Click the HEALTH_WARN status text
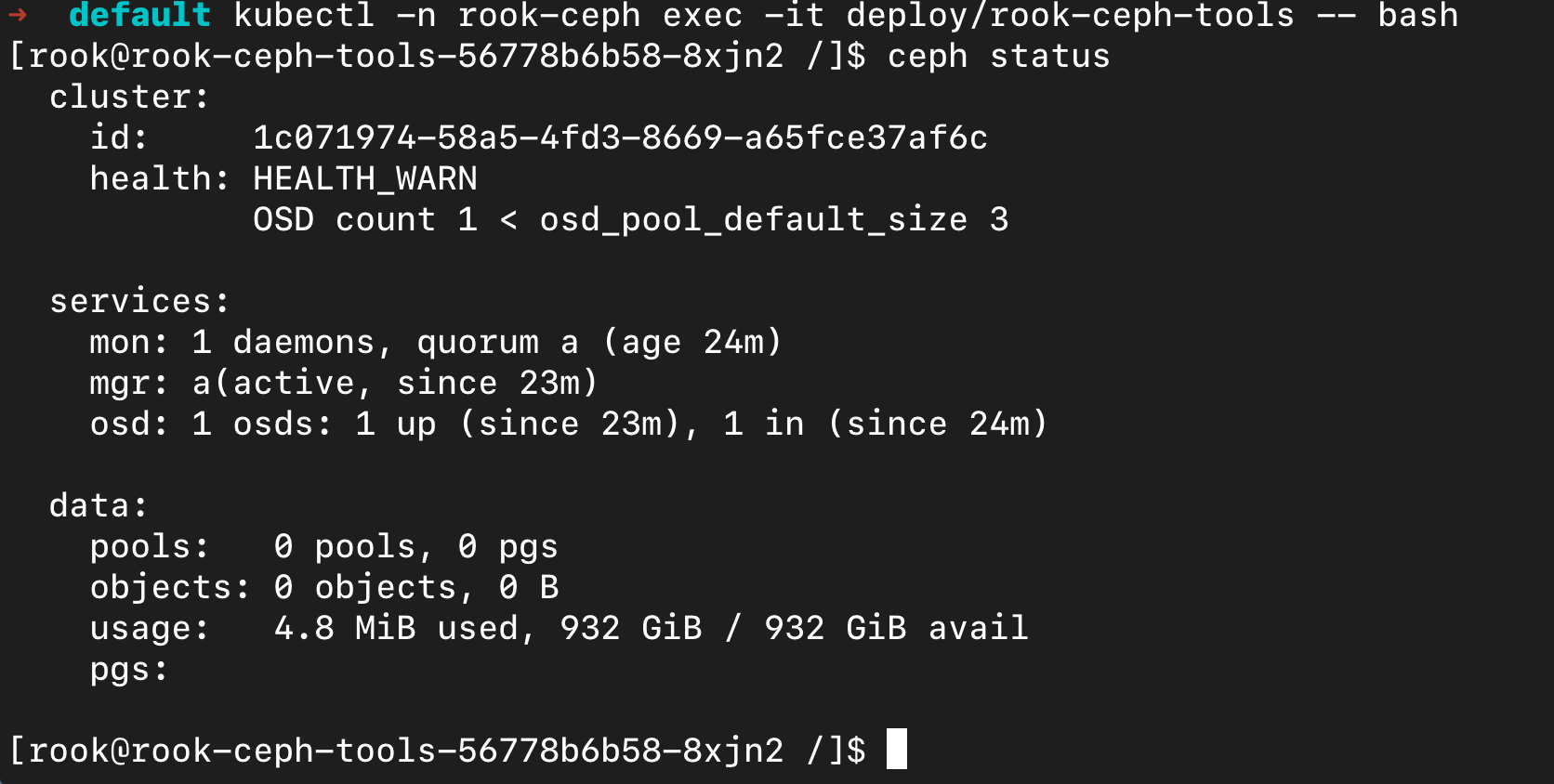 click(x=365, y=178)
